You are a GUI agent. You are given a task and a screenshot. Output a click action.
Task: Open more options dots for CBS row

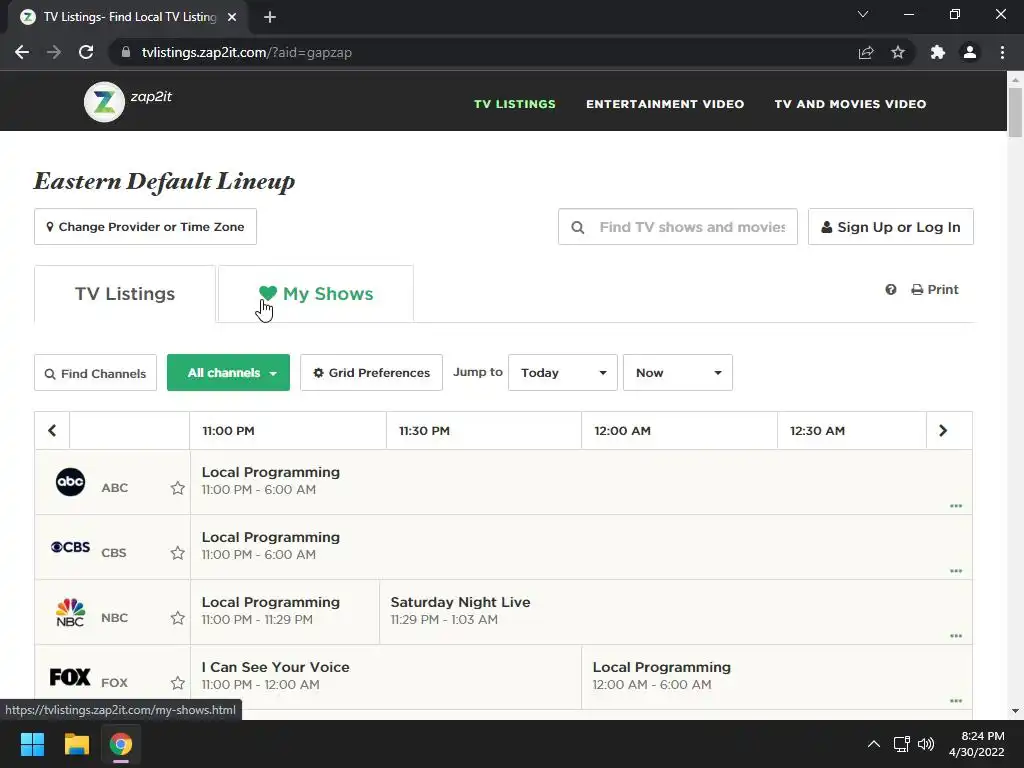click(956, 571)
